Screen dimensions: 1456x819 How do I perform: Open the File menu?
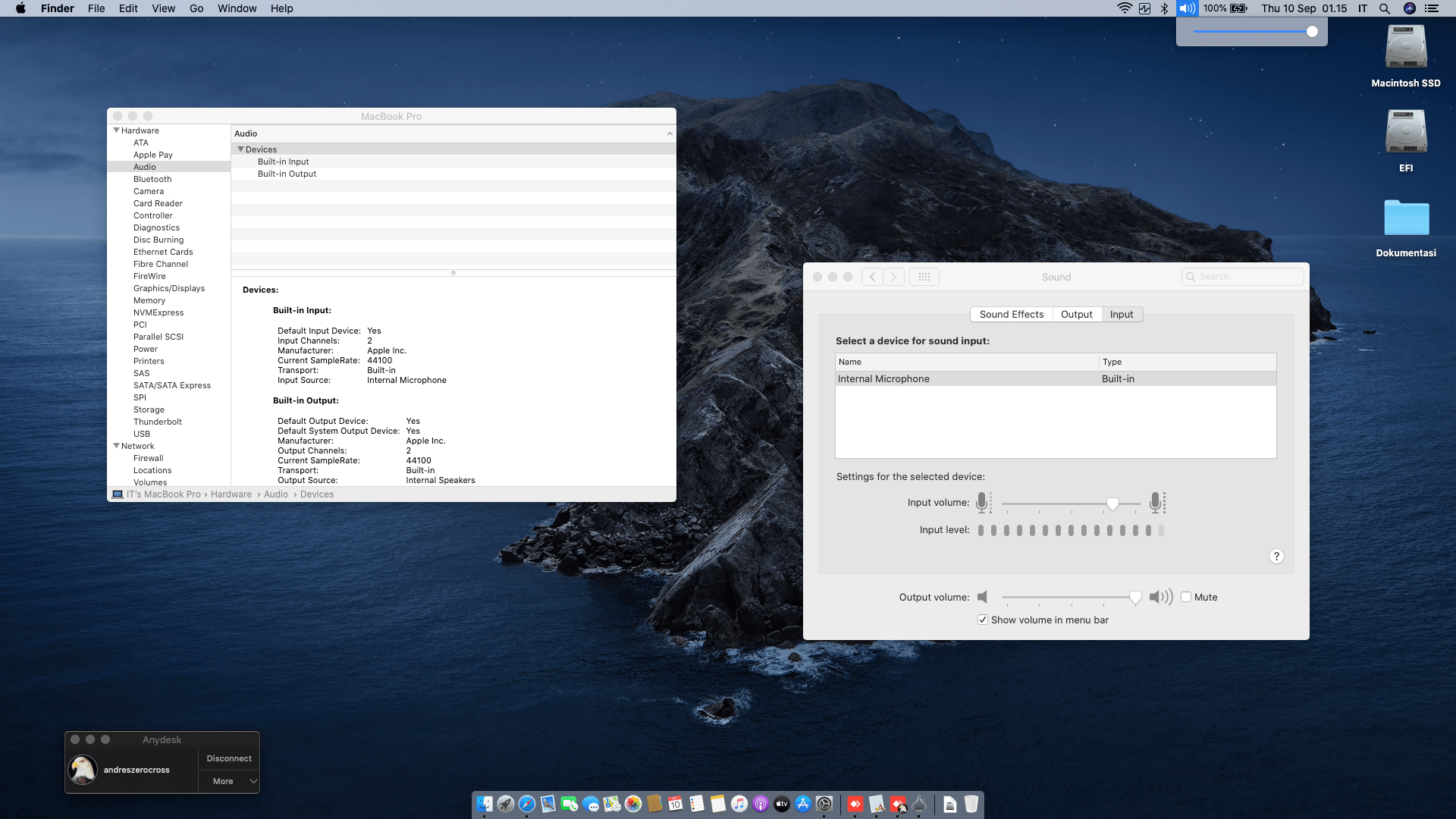coord(96,8)
